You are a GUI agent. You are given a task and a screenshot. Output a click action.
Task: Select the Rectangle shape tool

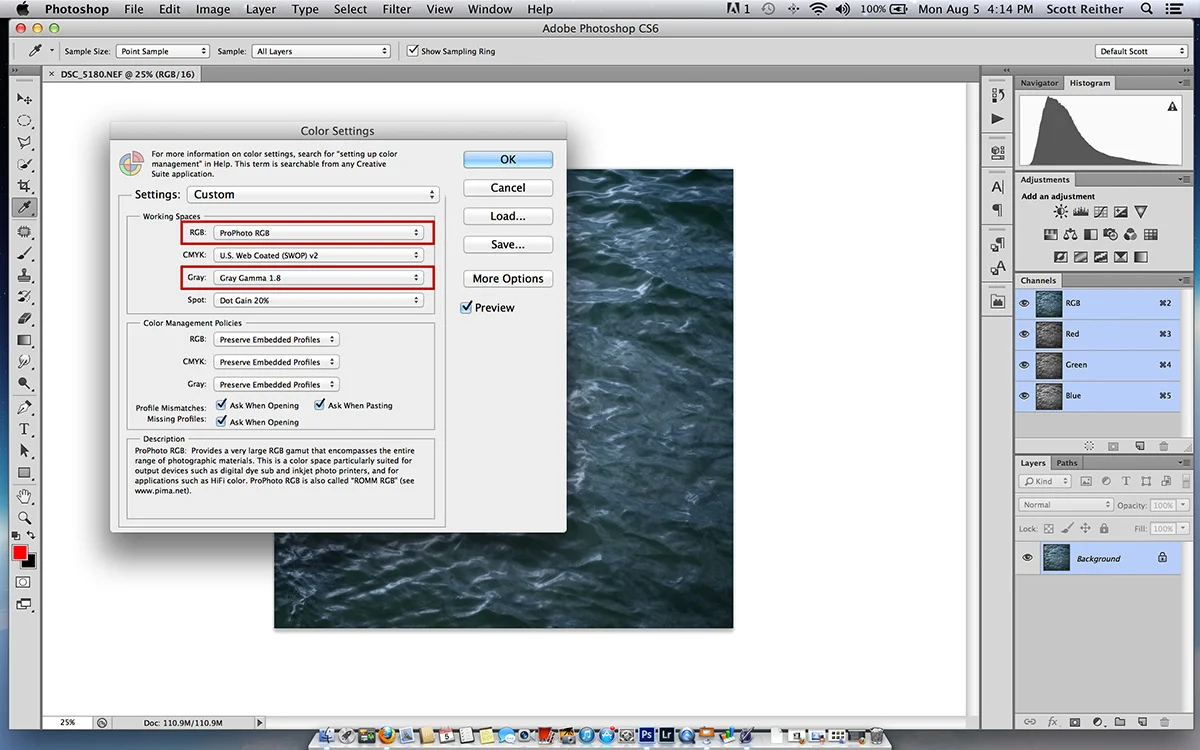(25, 473)
